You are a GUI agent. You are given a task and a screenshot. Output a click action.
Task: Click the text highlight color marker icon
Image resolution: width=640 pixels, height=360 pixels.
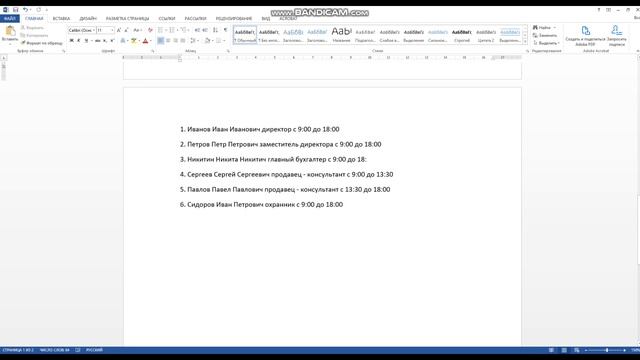click(x=133, y=41)
